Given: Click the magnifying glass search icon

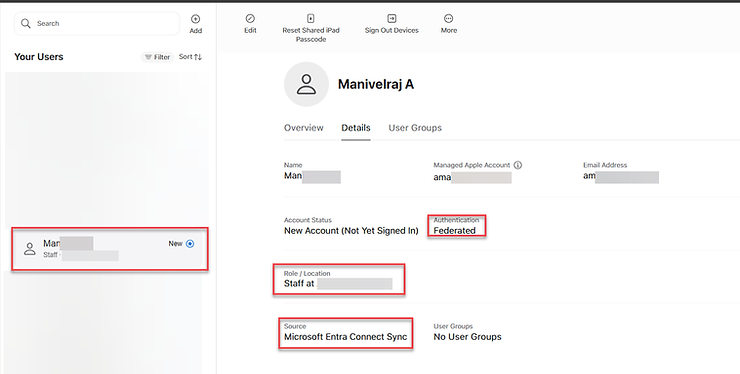Looking at the screenshot, I should 26,23.
